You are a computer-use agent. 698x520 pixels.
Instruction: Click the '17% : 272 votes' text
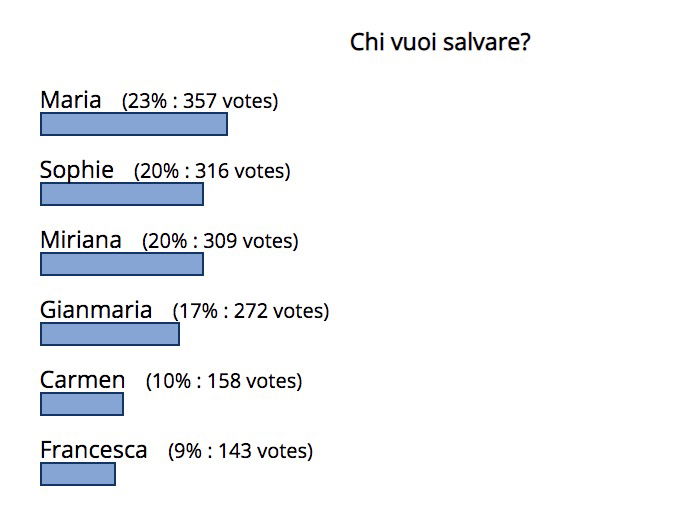251,311
